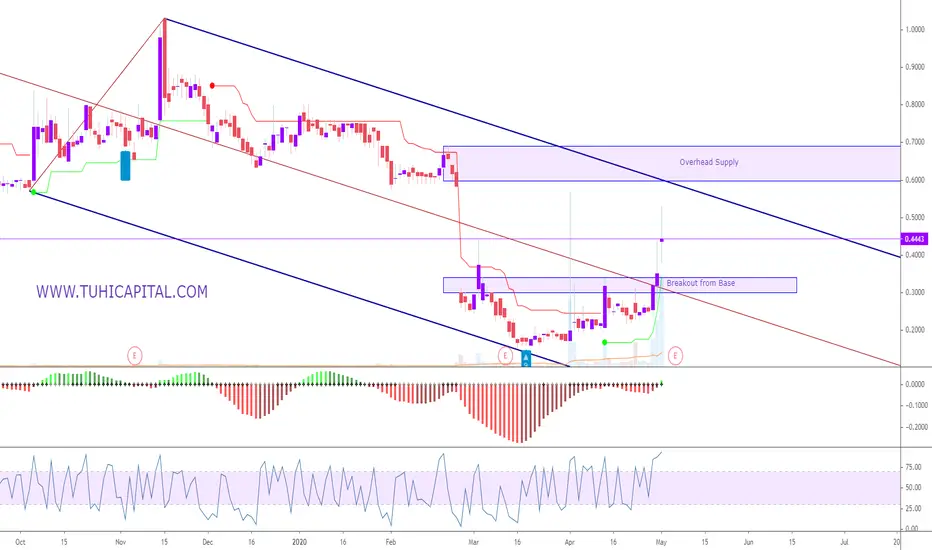Image resolution: width=932 pixels, height=550 pixels.
Task: Click the 1.0000 price axis label
Action: tap(915, 29)
